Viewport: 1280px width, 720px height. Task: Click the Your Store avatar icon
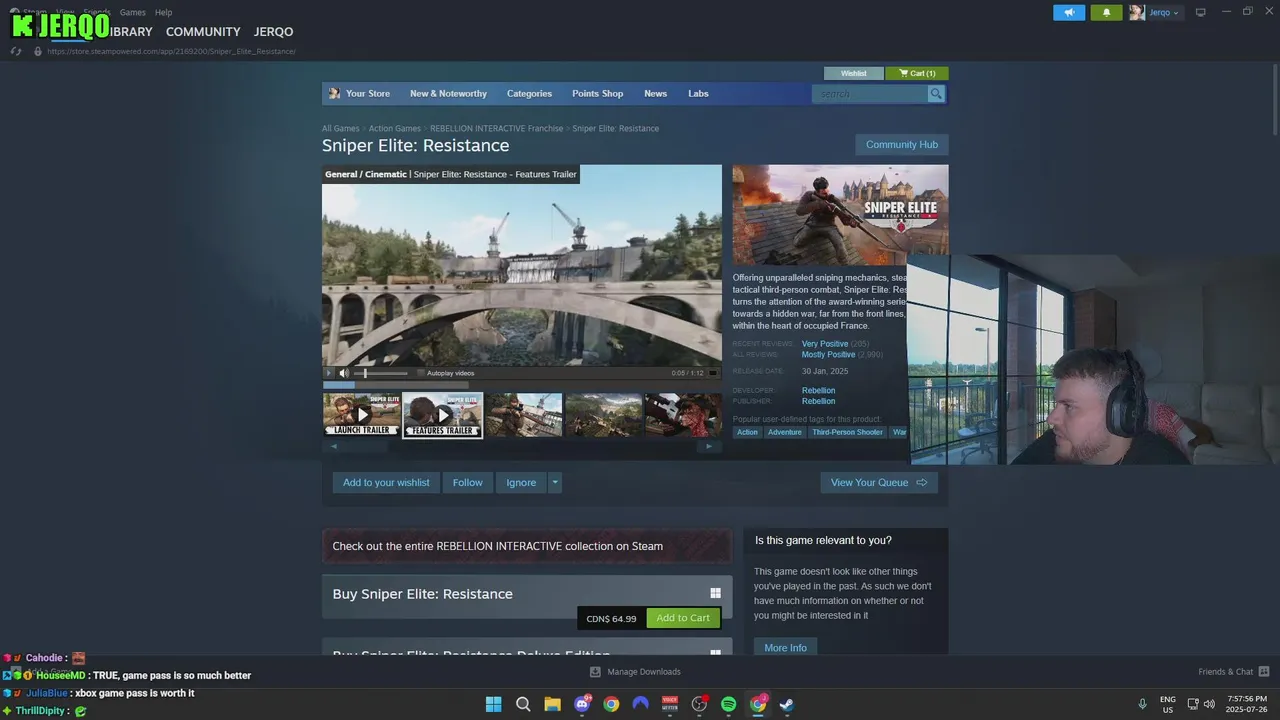click(x=334, y=93)
